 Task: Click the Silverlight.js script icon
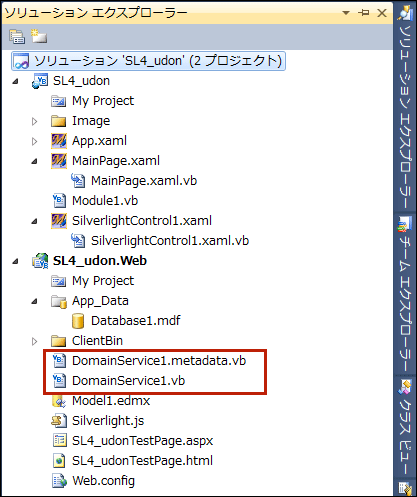(59, 421)
